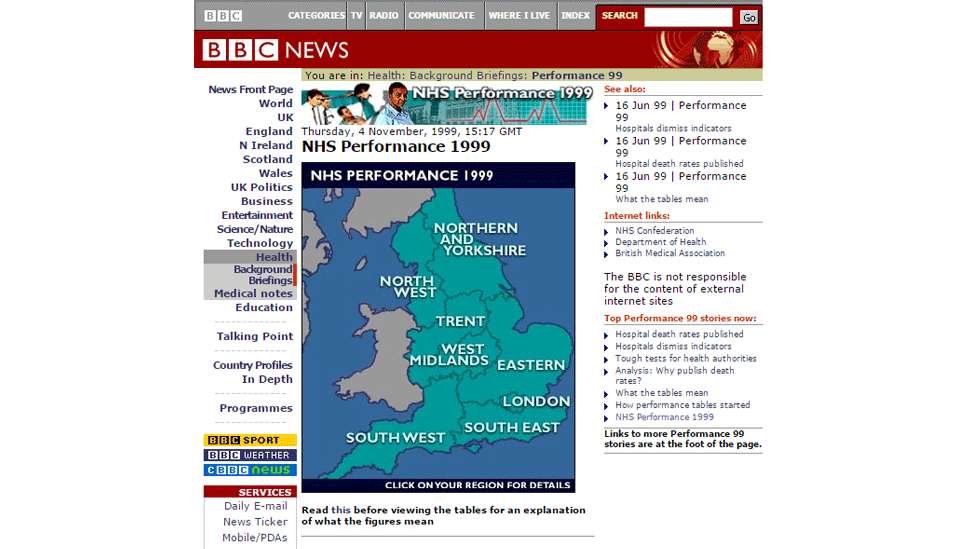Open the UK section
976x549 pixels.
[x=285, y=118]
